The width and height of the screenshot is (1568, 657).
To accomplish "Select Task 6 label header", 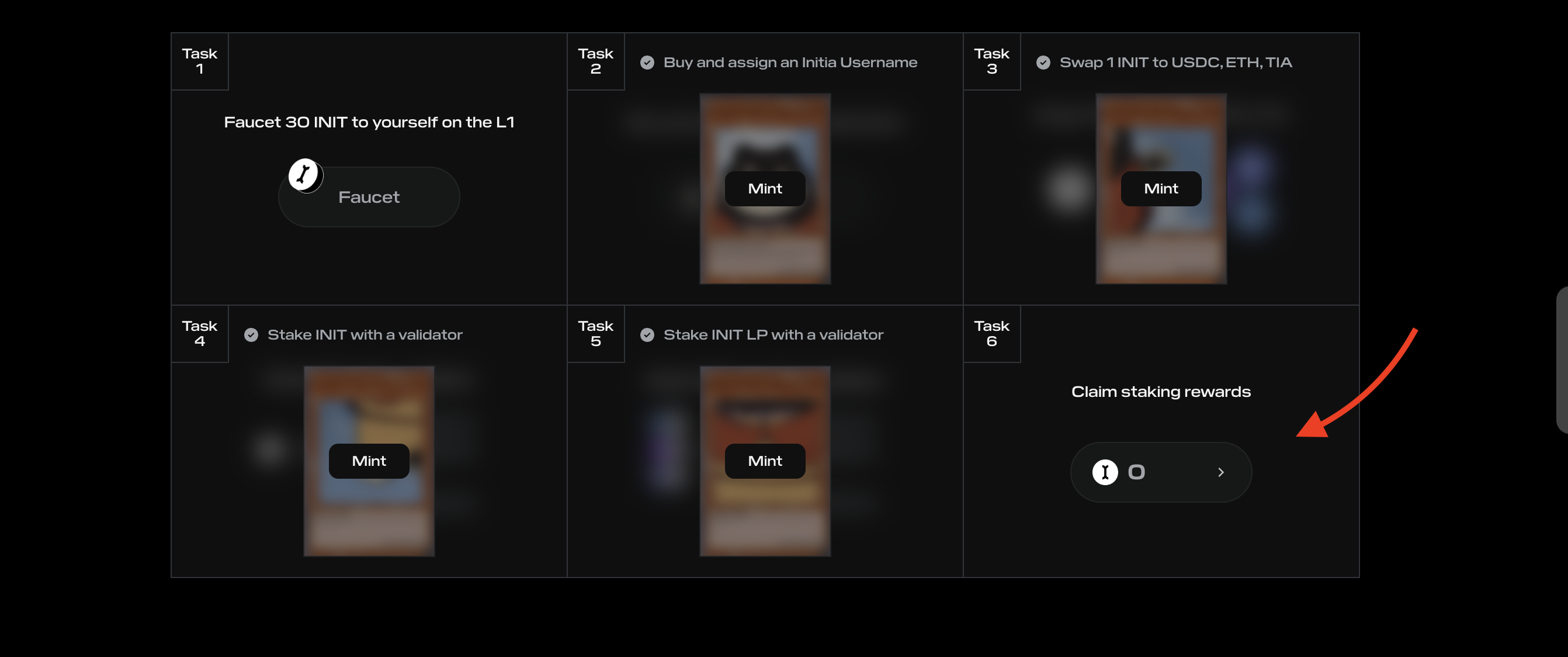I will point(992,333).
